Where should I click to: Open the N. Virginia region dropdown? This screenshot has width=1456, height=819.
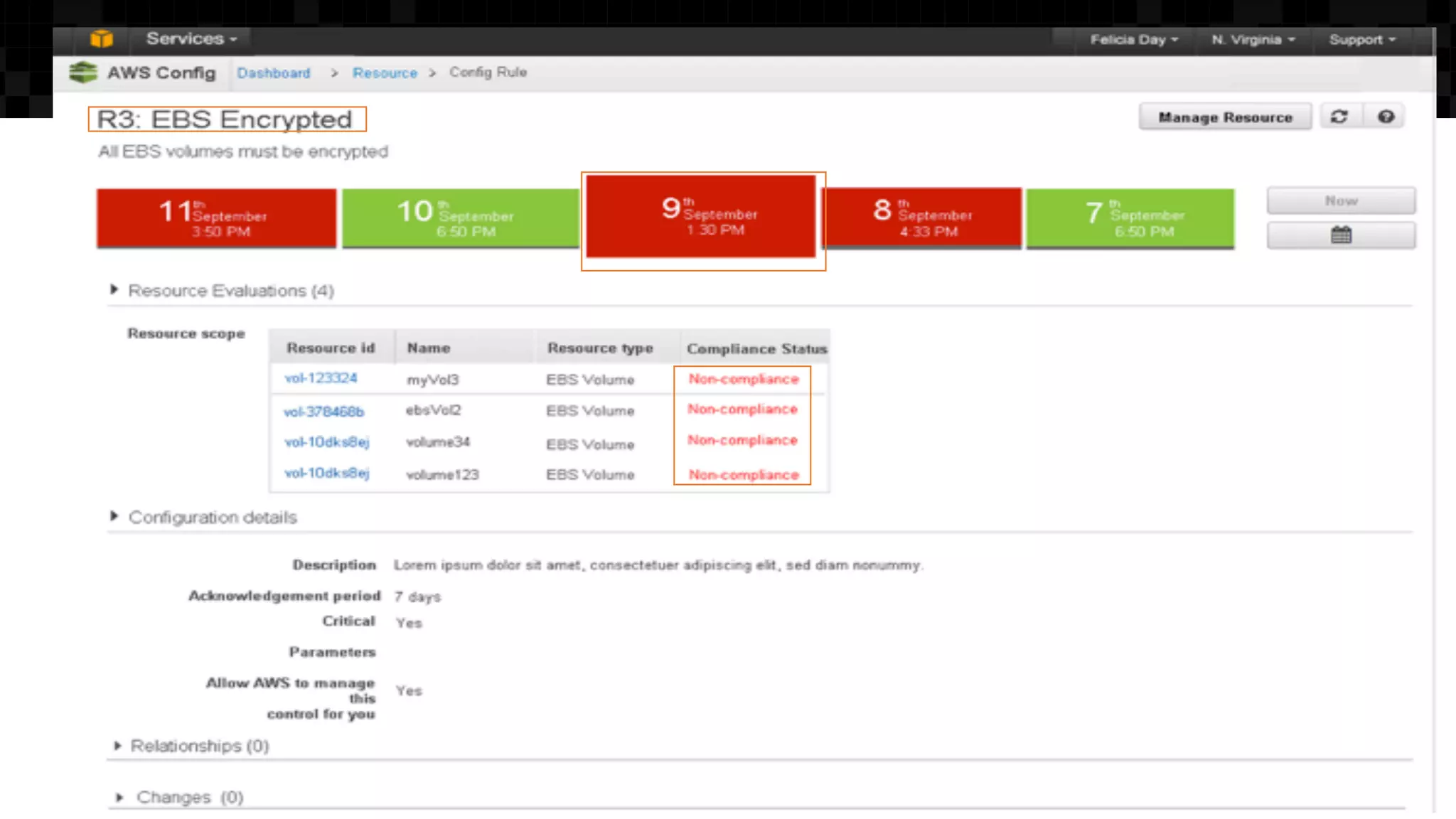(1253, 40)
